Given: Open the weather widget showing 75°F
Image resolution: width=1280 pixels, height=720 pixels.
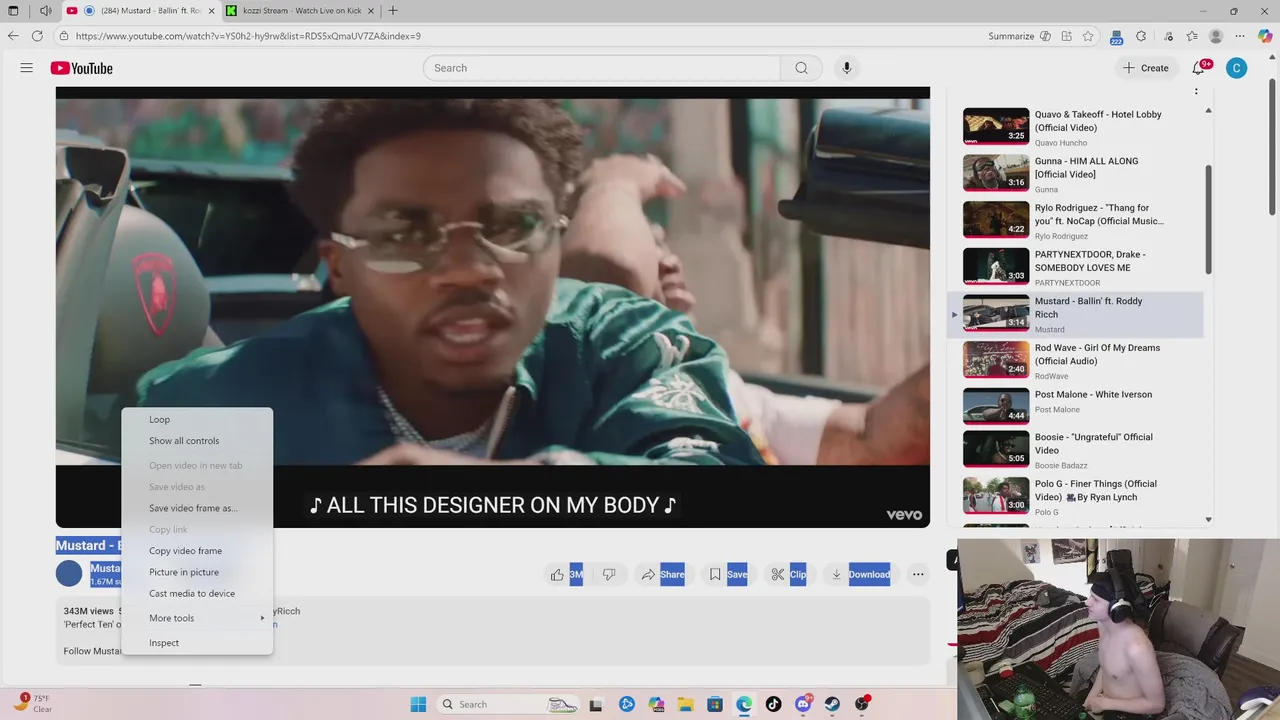Looking at the screenshot, I should pyautogui.click(x=32, y=703).
